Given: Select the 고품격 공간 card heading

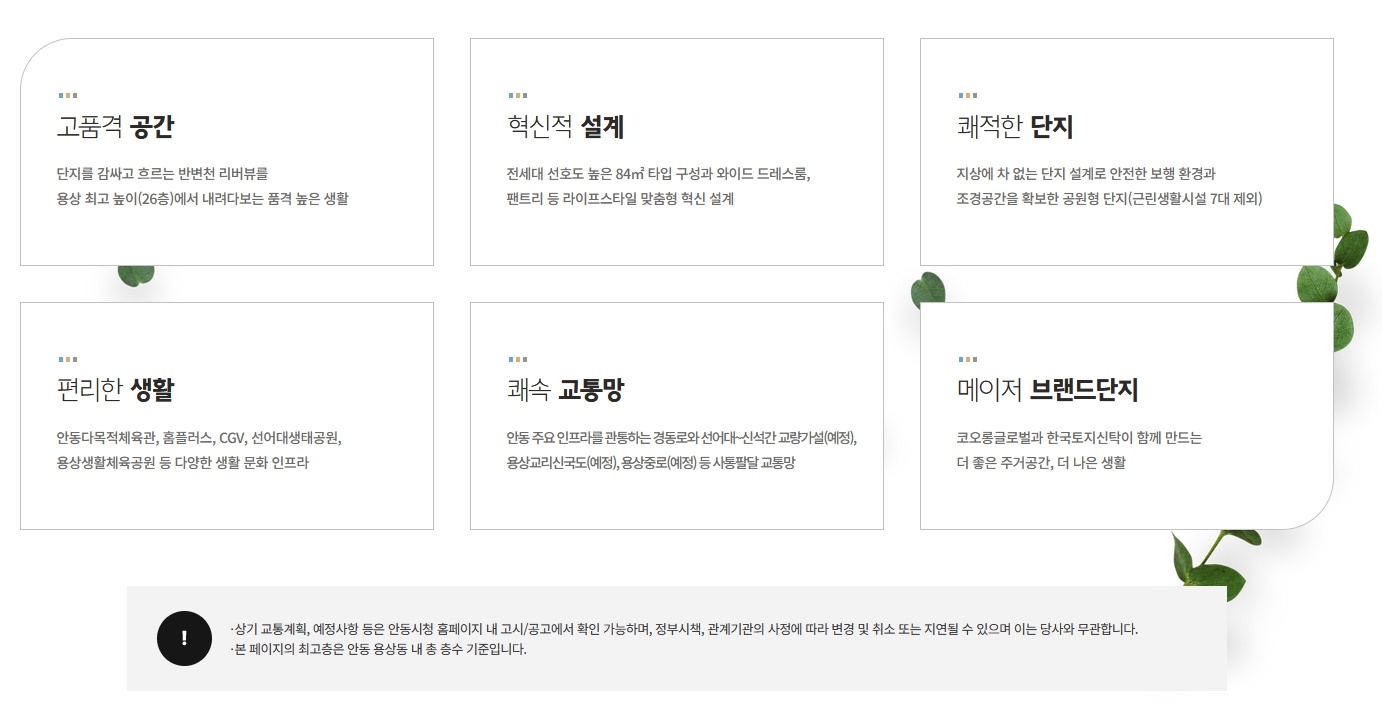Looking at the screenshot, I should [116, 127].
